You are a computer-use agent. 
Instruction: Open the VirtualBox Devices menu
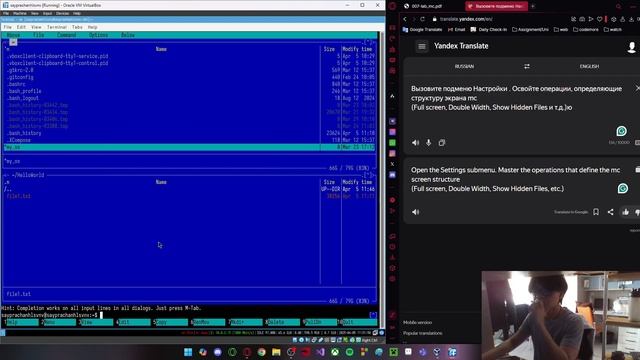pyautogui.click(x=62, y=13)
